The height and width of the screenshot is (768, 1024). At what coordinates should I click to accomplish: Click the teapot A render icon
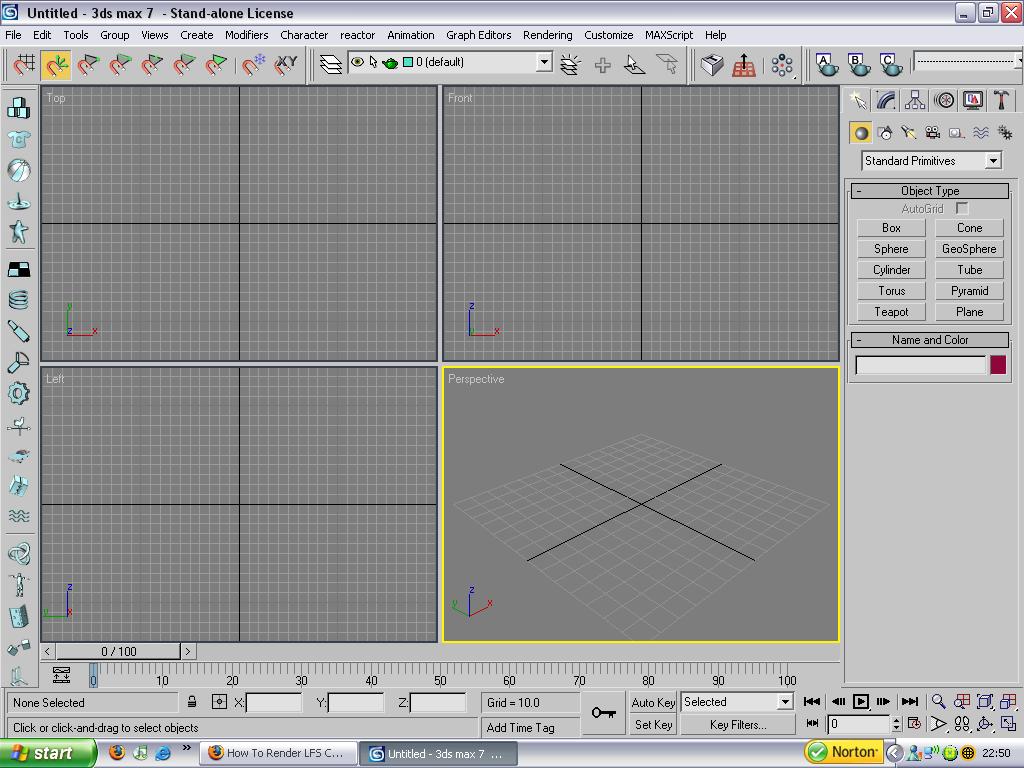tap(825, 64)
